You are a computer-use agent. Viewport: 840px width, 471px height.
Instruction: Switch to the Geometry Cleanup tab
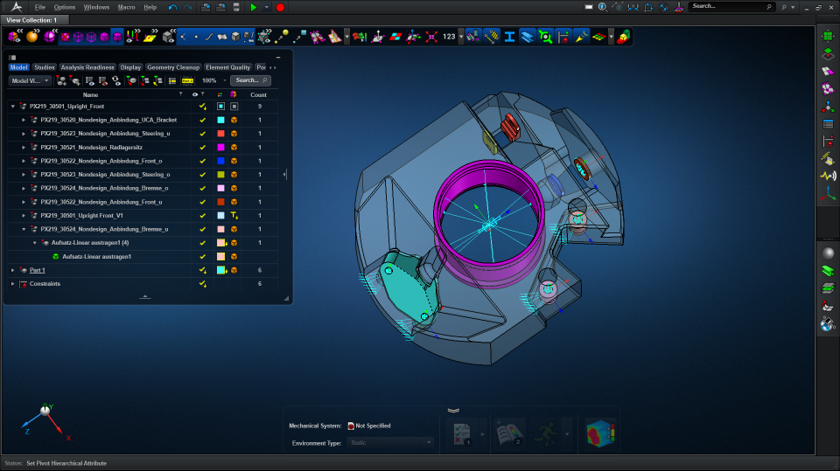tap(173, 67)
